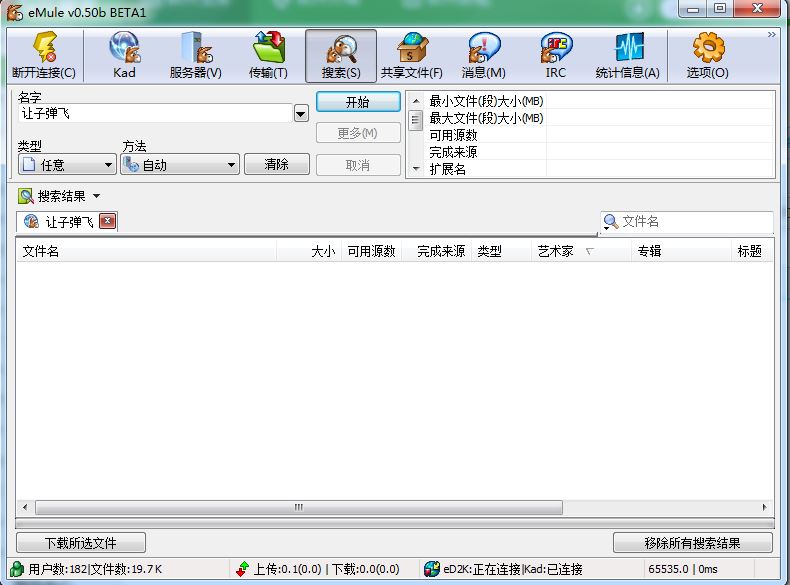
Task: Click the filter list scrollbar thumb
Action: [416, 120]
